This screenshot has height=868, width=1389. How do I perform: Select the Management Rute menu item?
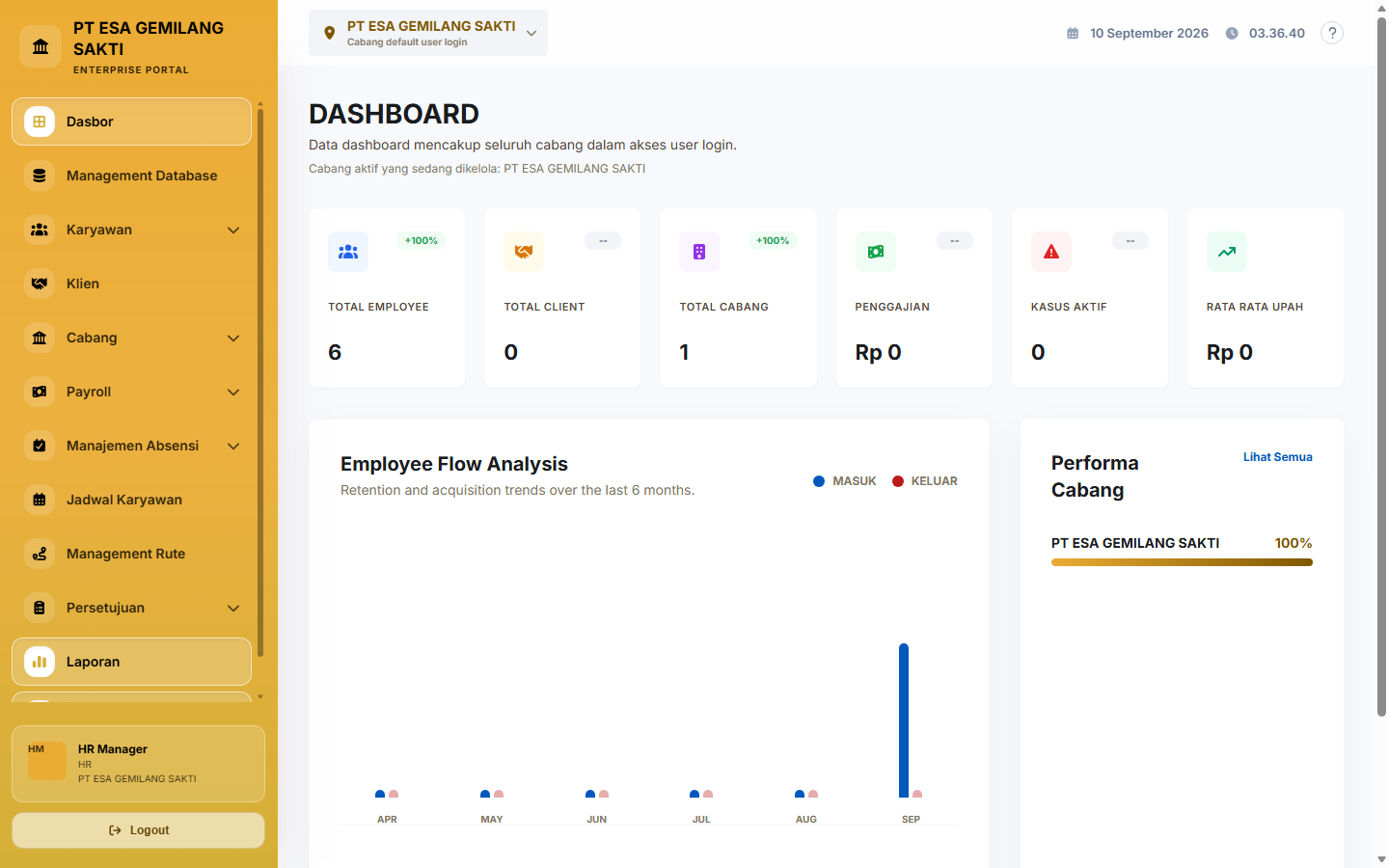pos(131,554)
